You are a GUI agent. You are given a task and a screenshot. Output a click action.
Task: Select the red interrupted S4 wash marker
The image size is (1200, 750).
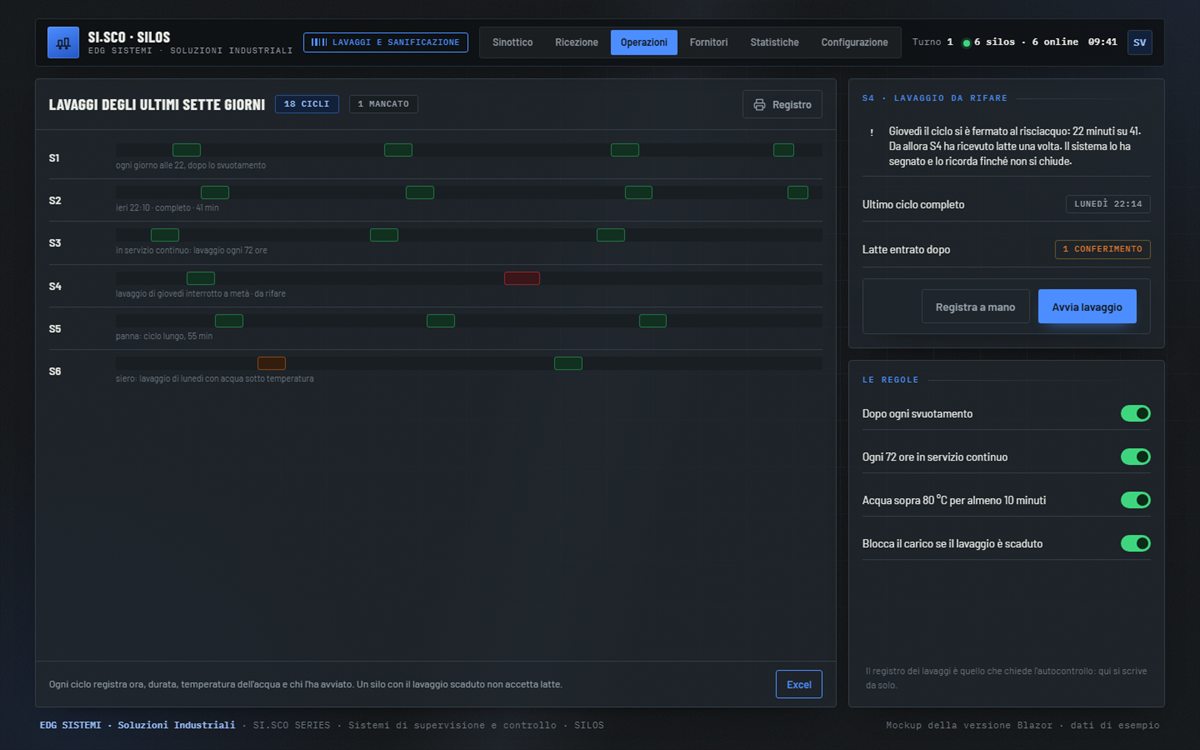tap(522, 278)
